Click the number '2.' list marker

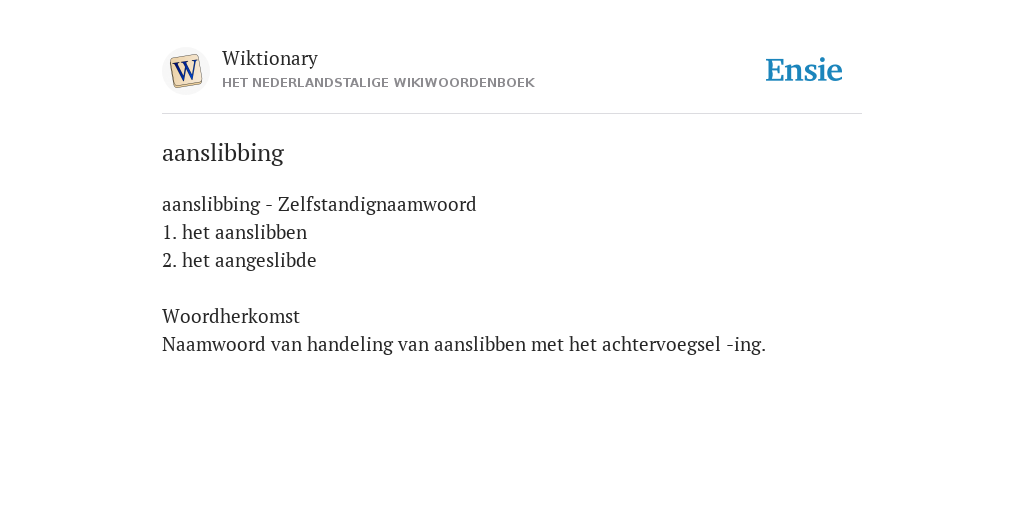coord(169,261)
